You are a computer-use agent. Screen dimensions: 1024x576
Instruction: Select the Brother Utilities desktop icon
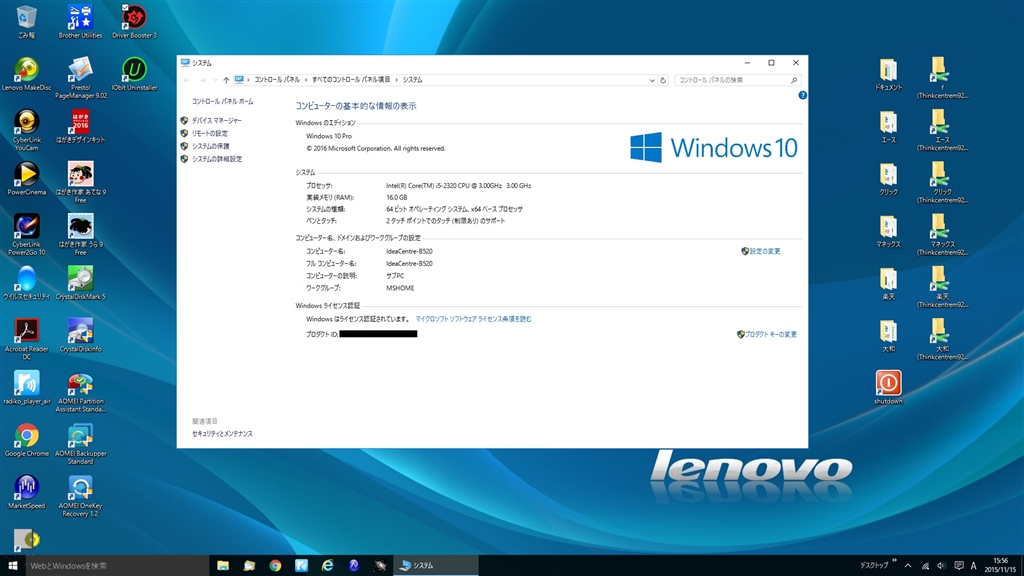(80, 22)
